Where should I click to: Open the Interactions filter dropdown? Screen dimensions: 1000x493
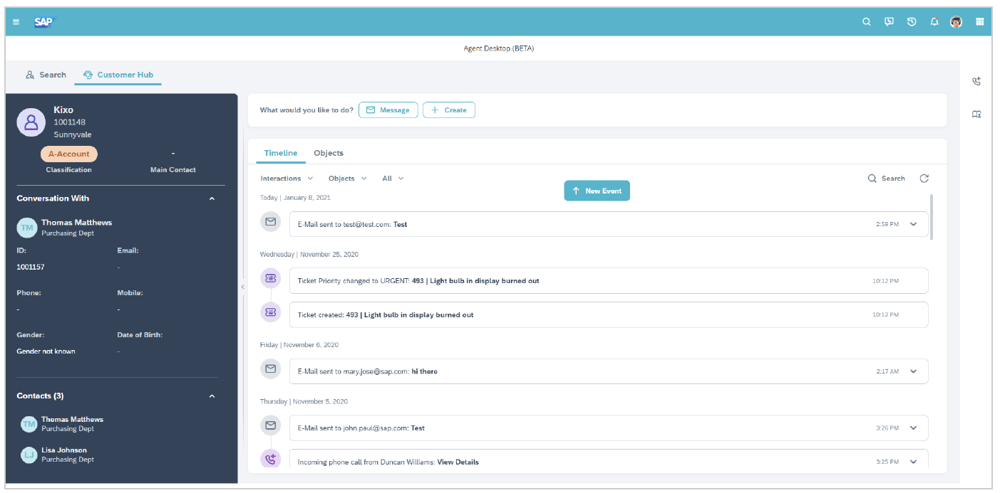(286, 179)
